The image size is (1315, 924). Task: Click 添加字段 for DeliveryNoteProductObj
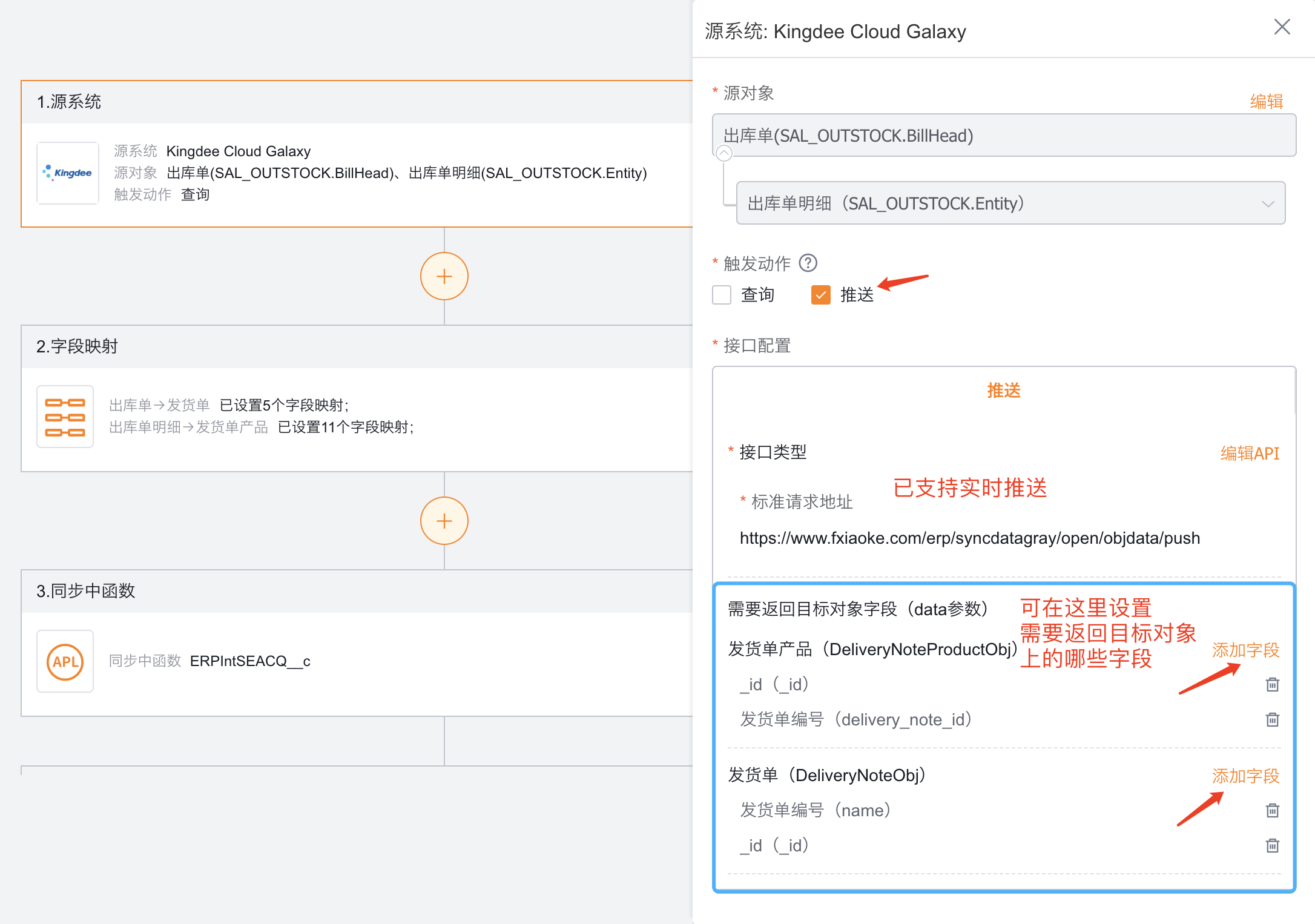pos(1245,650)
